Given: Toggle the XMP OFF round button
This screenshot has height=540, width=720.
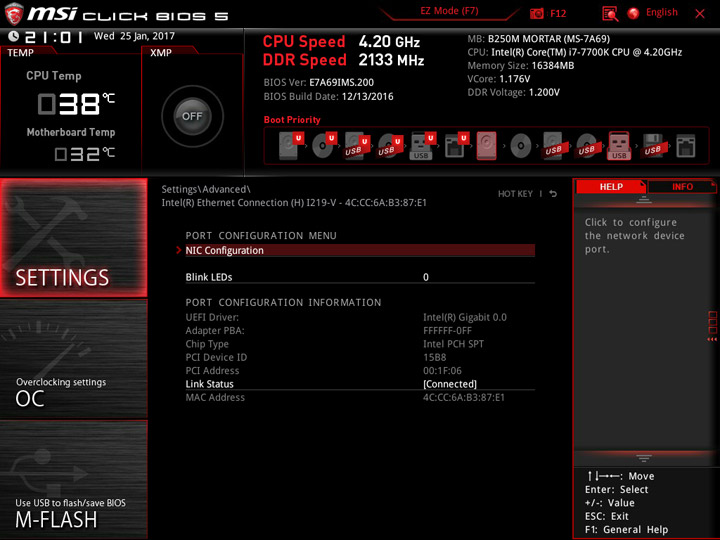Looking at the screenshot, I should pos(192,116).
